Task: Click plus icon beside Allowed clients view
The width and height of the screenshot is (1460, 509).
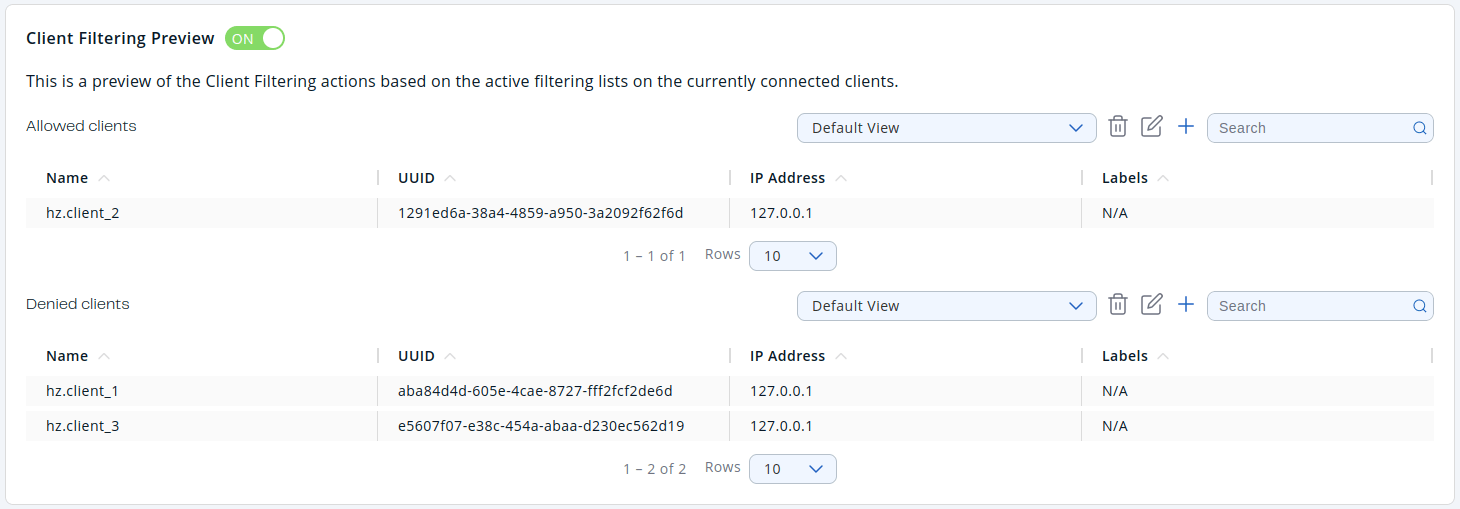Action: (x=1186, y=127)
